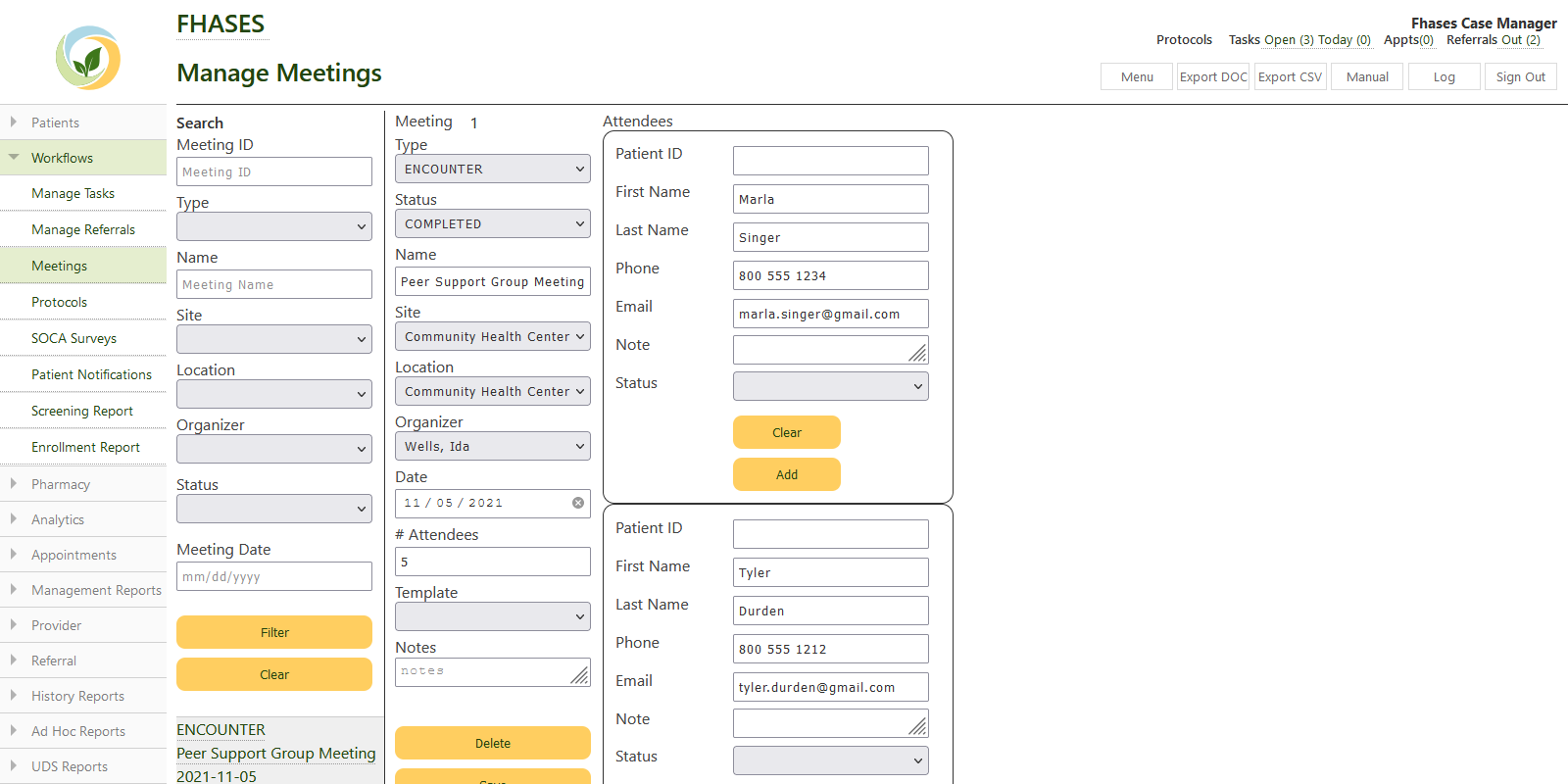Click the Delete meeting button

click(493, 743)
